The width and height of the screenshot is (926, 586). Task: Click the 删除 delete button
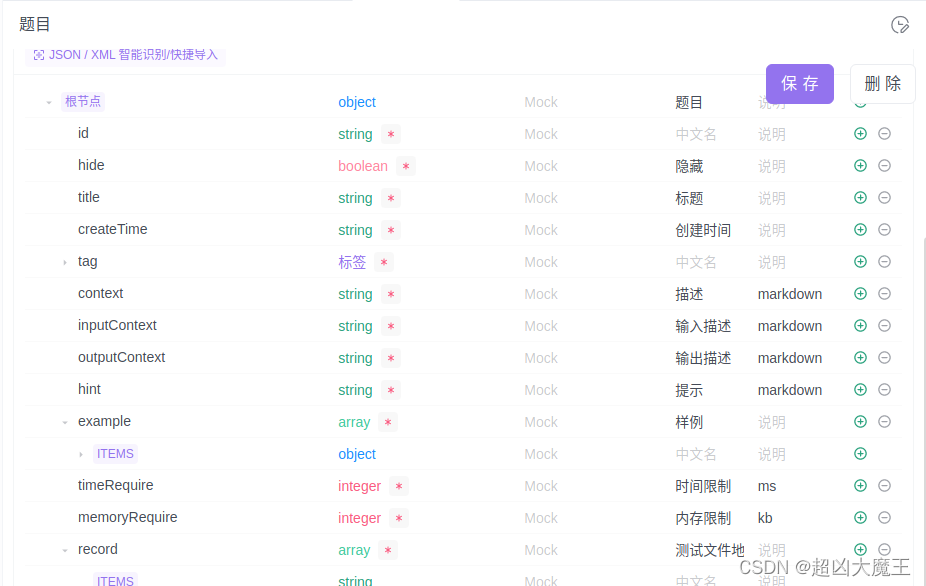[x=883, y=84]
